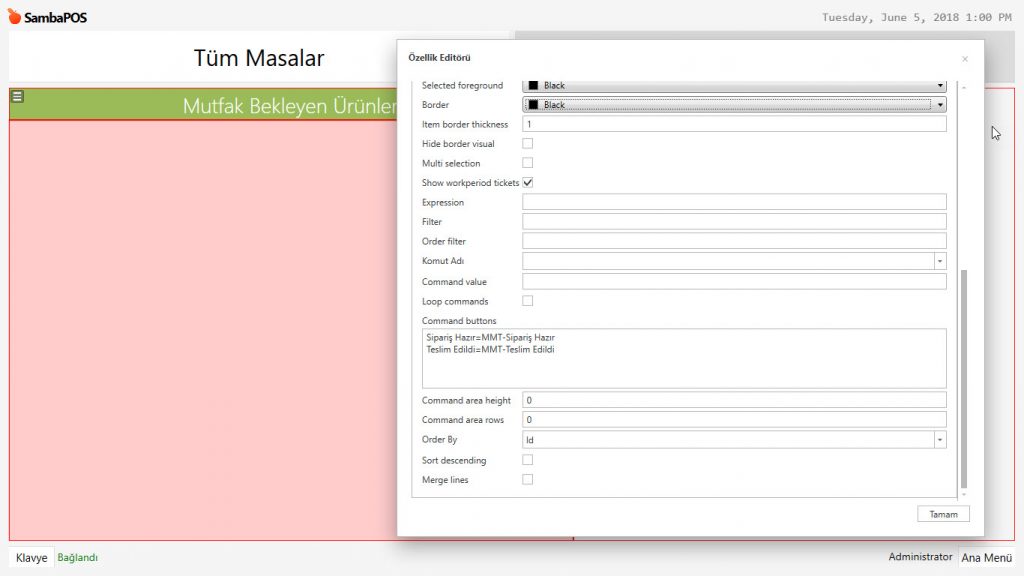
Task: Expand the Order By dropdown
Action: (940, 440)
